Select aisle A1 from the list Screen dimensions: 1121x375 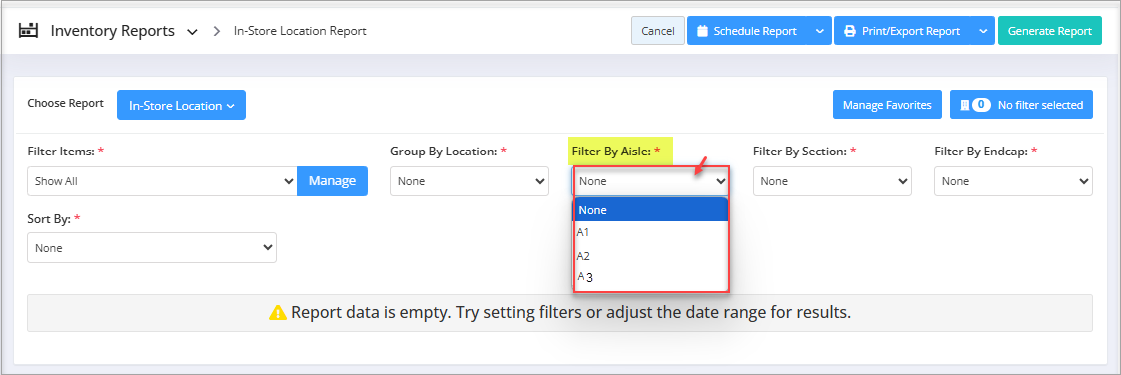(651, 233)
